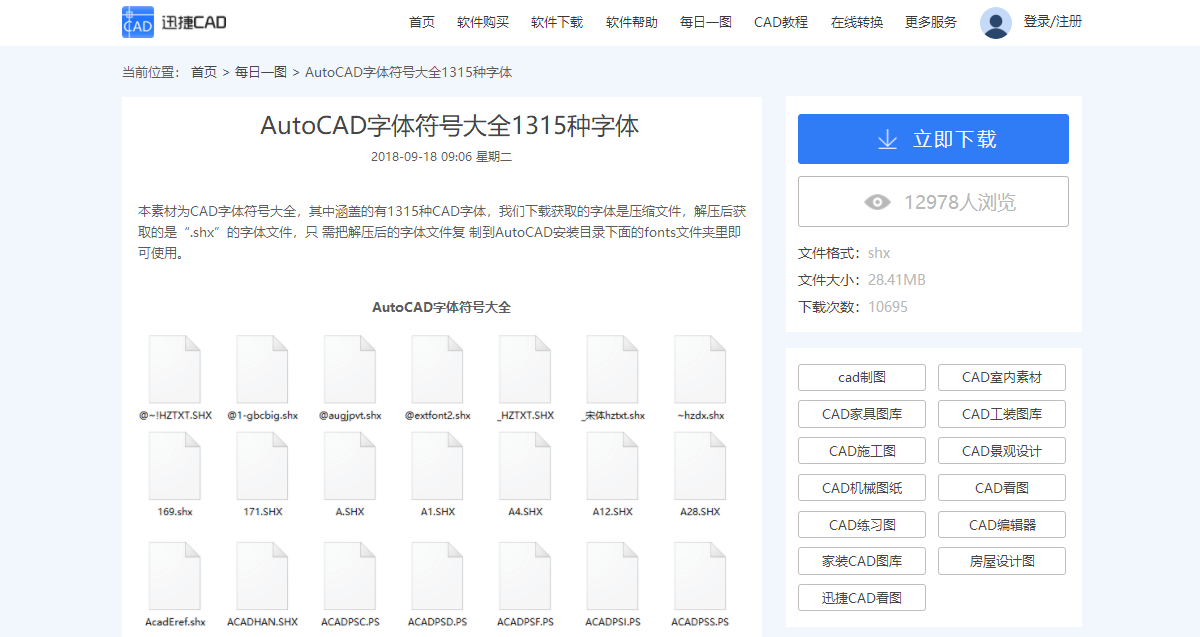Image resolution: width=1200 pixels, height=637 pixels.
Task: Select the CAD施工图 tag
Action: click(x=862, y=451)
